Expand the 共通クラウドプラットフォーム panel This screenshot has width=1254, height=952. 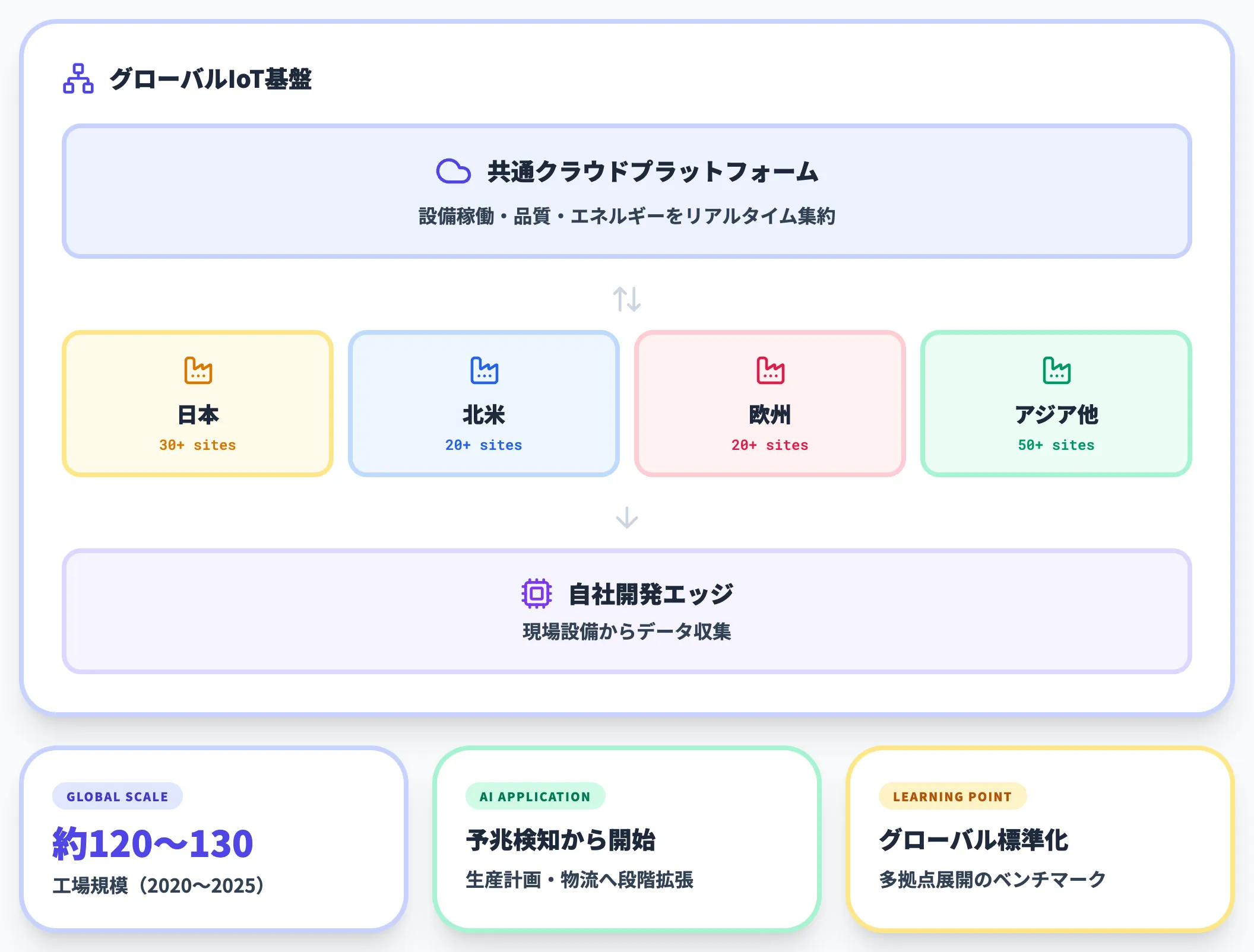626,190
